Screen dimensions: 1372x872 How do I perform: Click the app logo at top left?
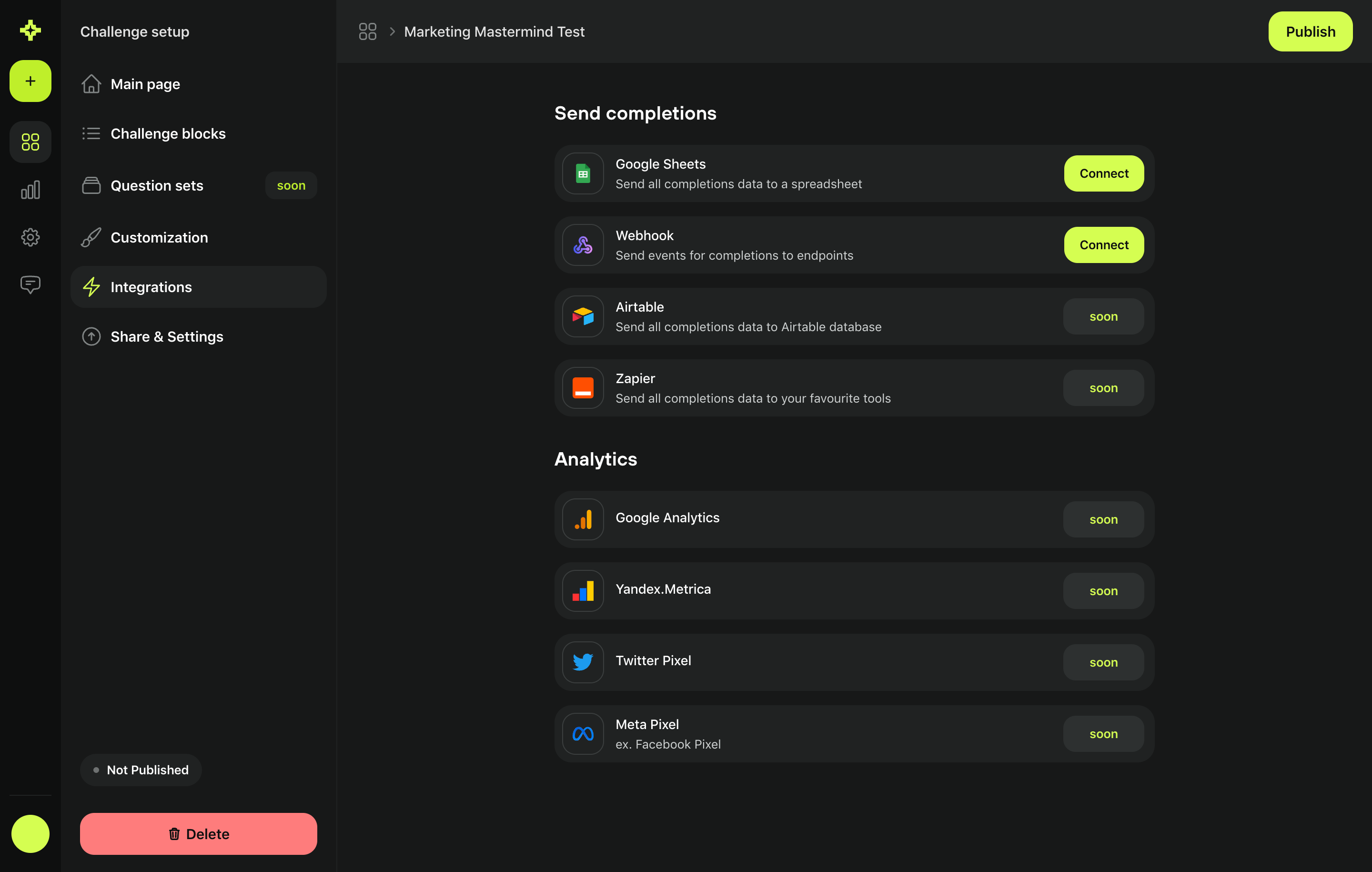[x=30, y=30]
